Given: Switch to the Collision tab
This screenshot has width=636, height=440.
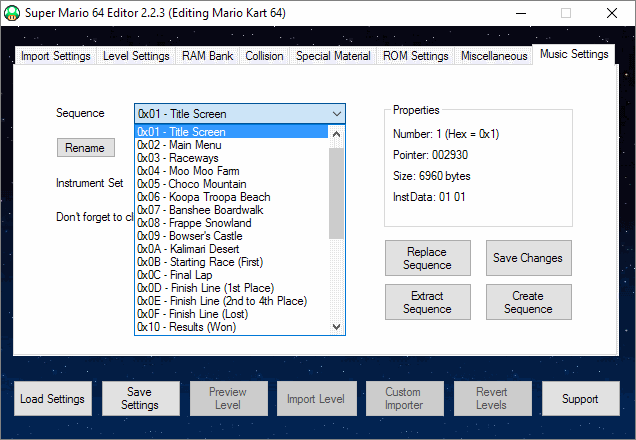Looking at the screenshot, I should point(264,56).
